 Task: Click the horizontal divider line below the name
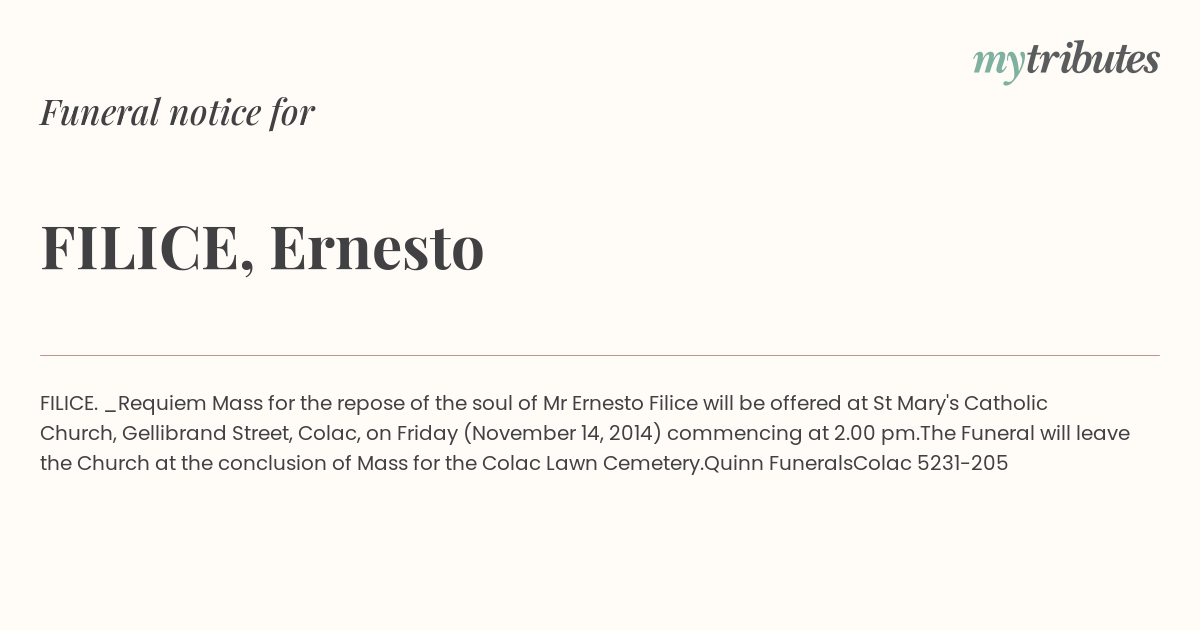point(600,355)
